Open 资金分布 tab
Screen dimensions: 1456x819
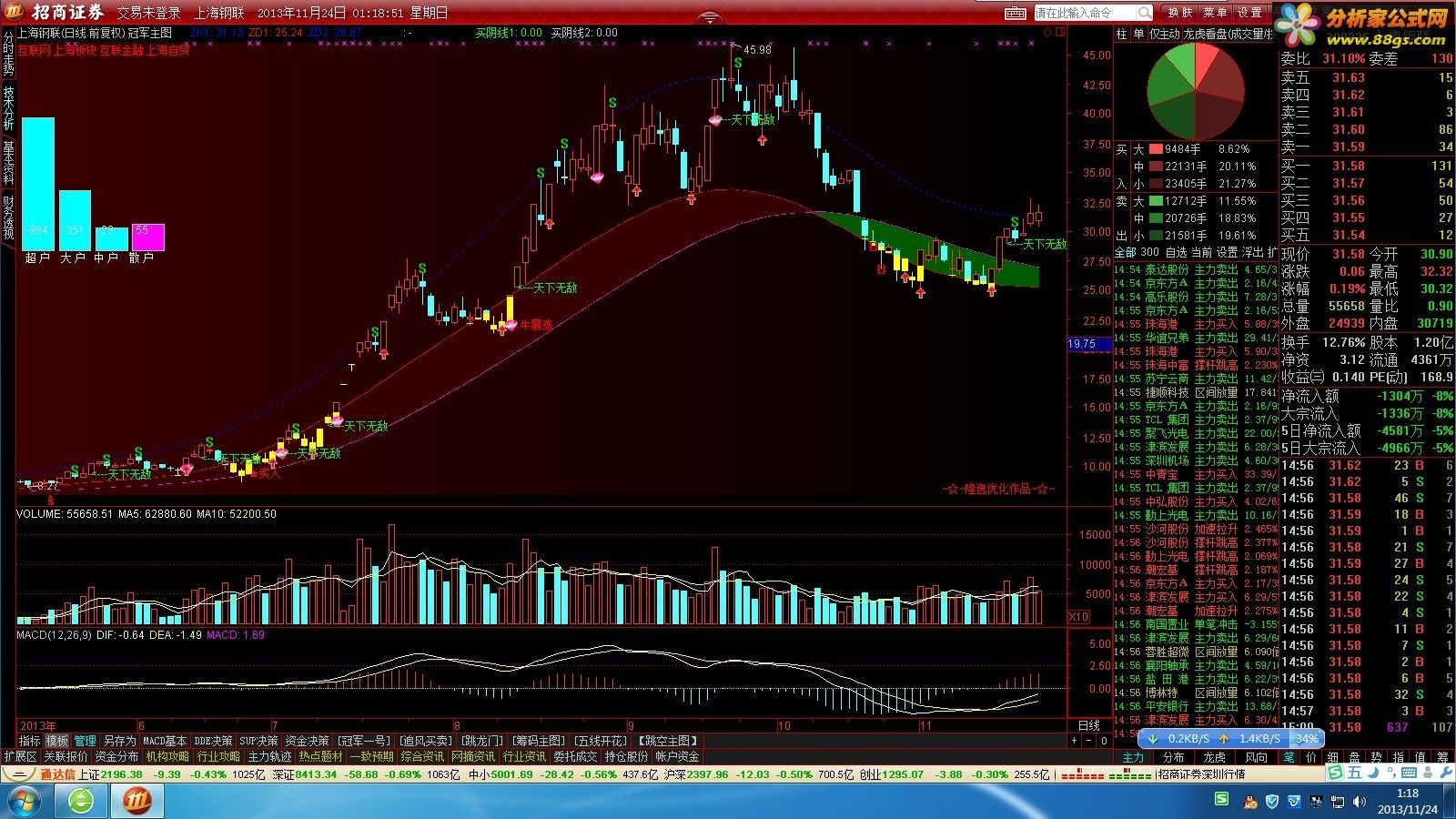116,756
